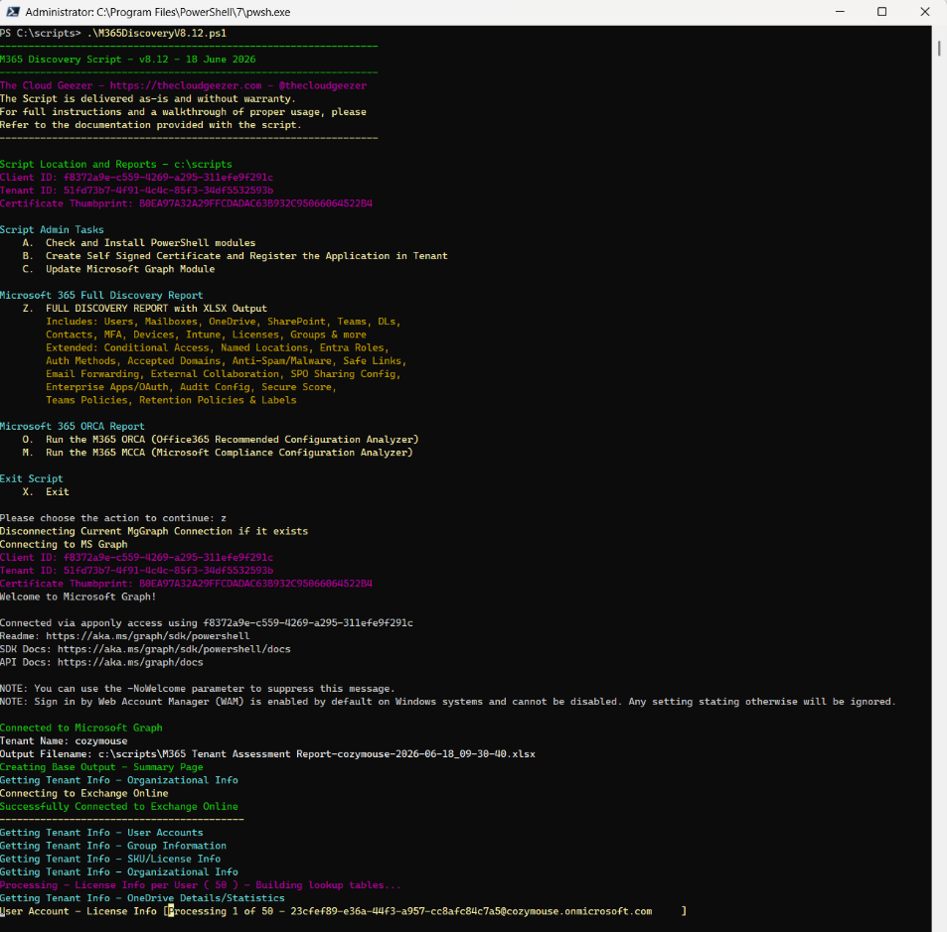
Task: Click the 'Microsoft 365 ORCA Report' heading
Action: pyautogui.click(x=72, y=426)
